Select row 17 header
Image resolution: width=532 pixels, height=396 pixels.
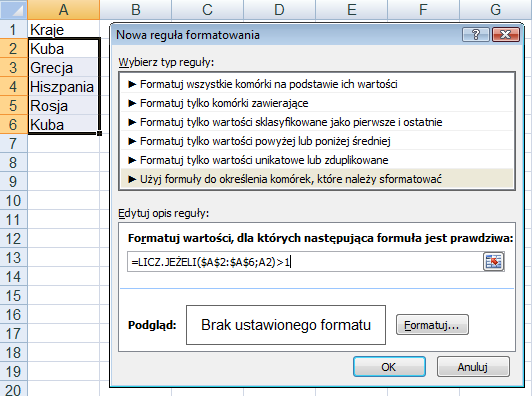point(14,334)
